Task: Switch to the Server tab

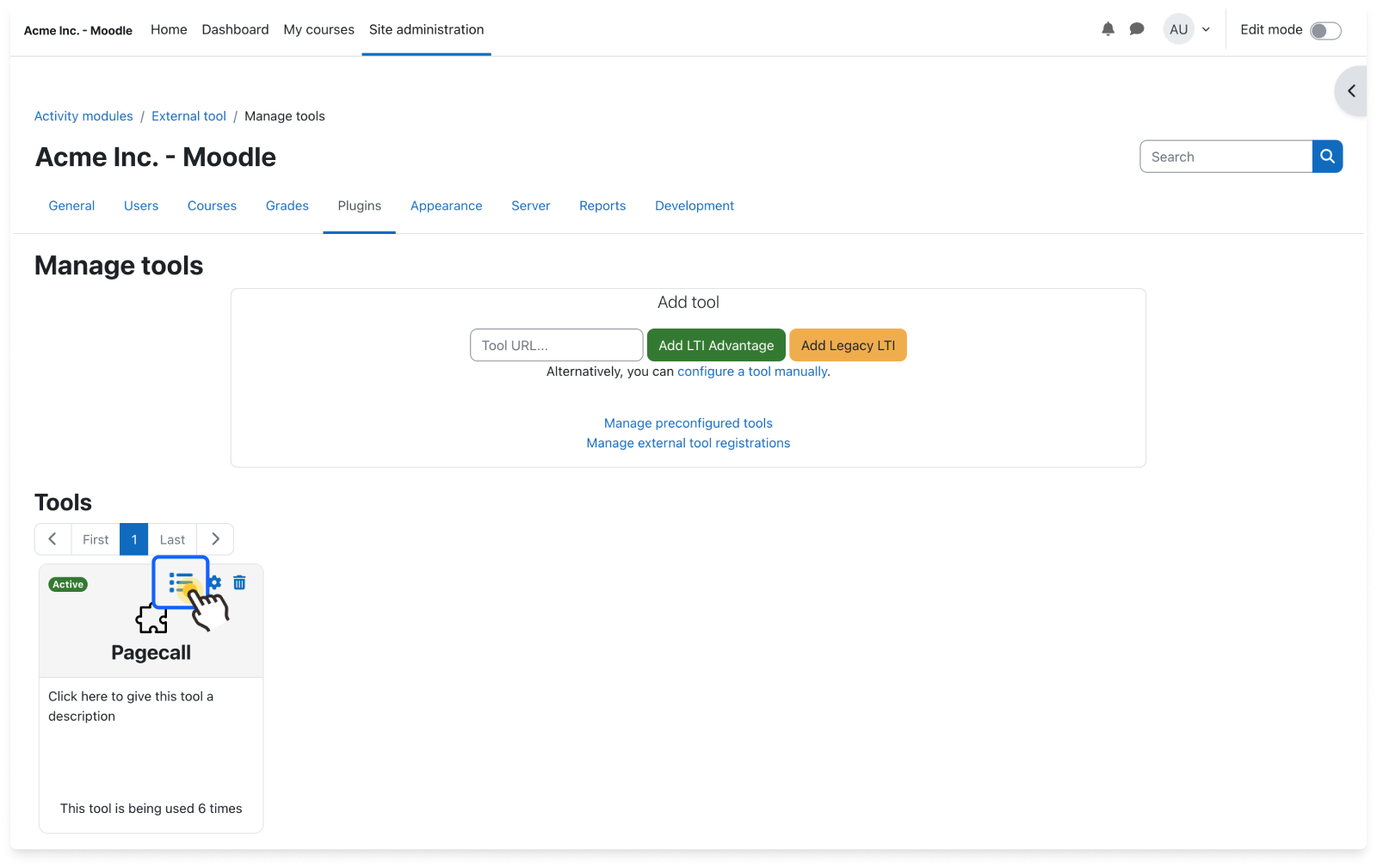Action: (x=530, y=206)
